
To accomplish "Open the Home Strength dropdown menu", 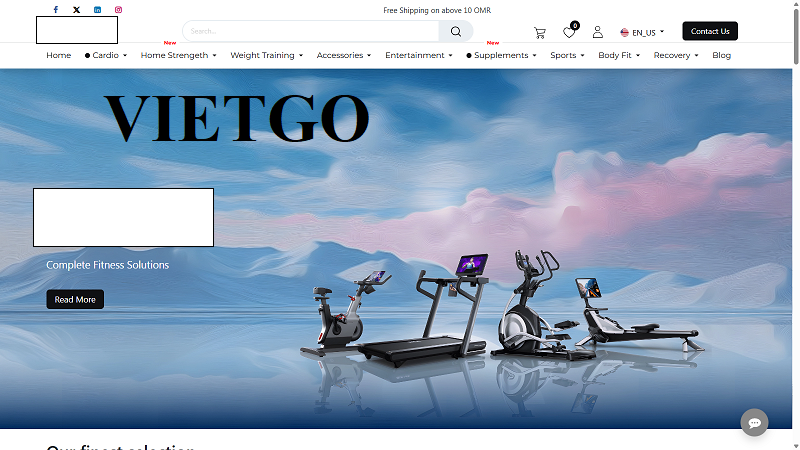I will (178, 55).
